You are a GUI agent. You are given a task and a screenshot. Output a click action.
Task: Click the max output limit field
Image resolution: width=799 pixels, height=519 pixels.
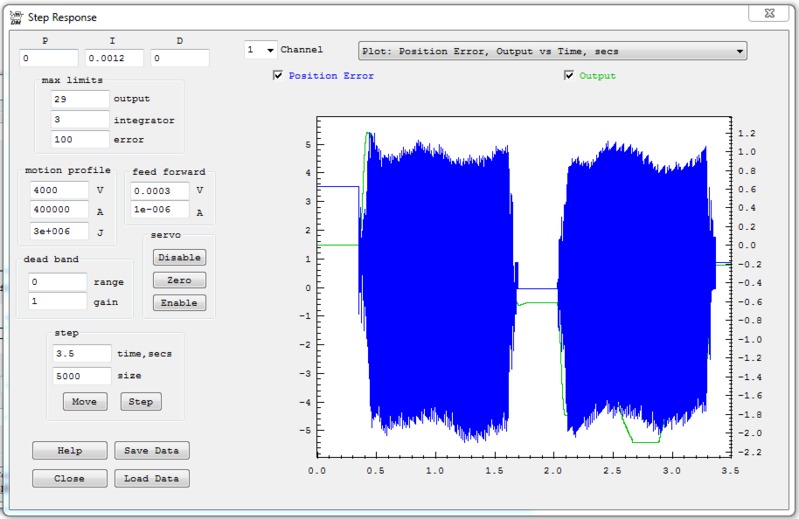click(x=79, y=99)
